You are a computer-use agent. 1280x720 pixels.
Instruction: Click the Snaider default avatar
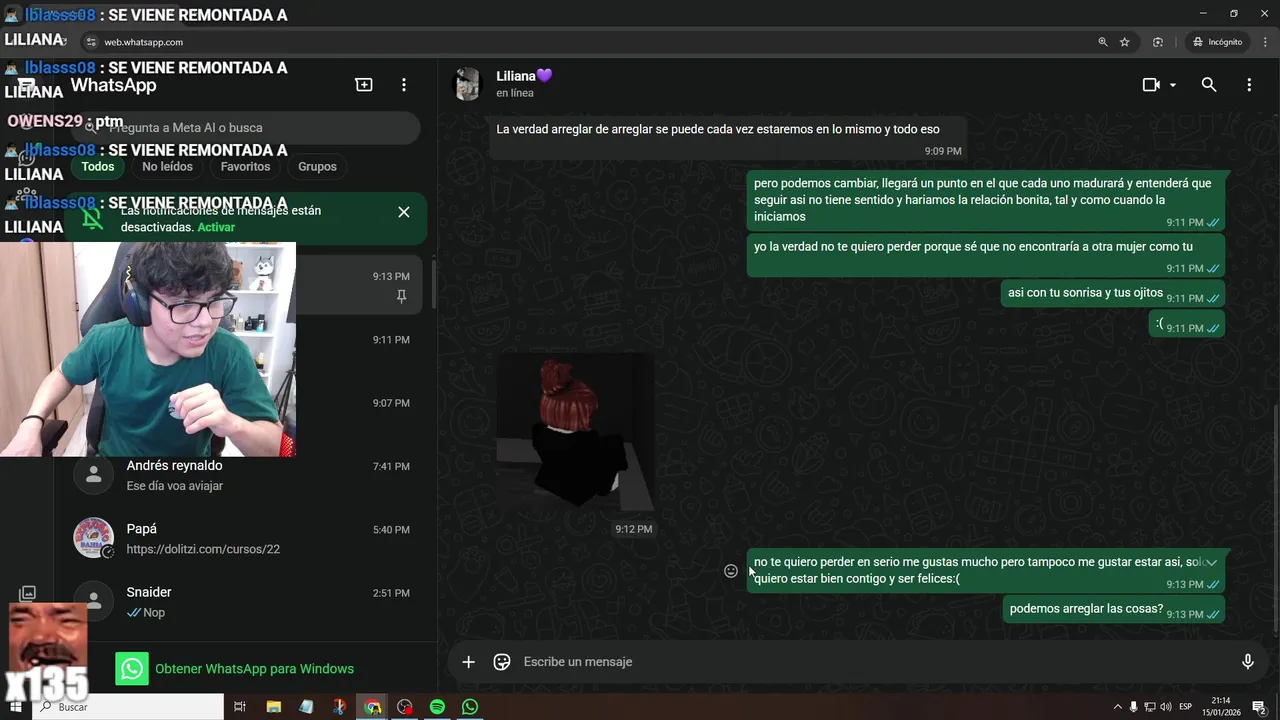93,601
